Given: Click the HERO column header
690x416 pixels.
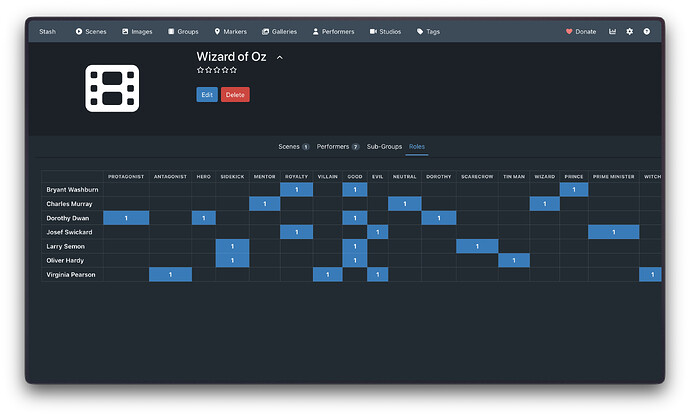Looking at the screenshot, I should coord(204,177).
